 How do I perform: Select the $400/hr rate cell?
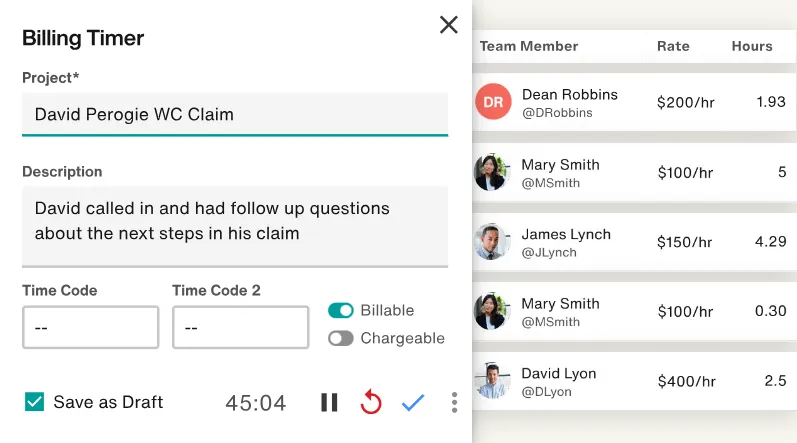[687, 382]
